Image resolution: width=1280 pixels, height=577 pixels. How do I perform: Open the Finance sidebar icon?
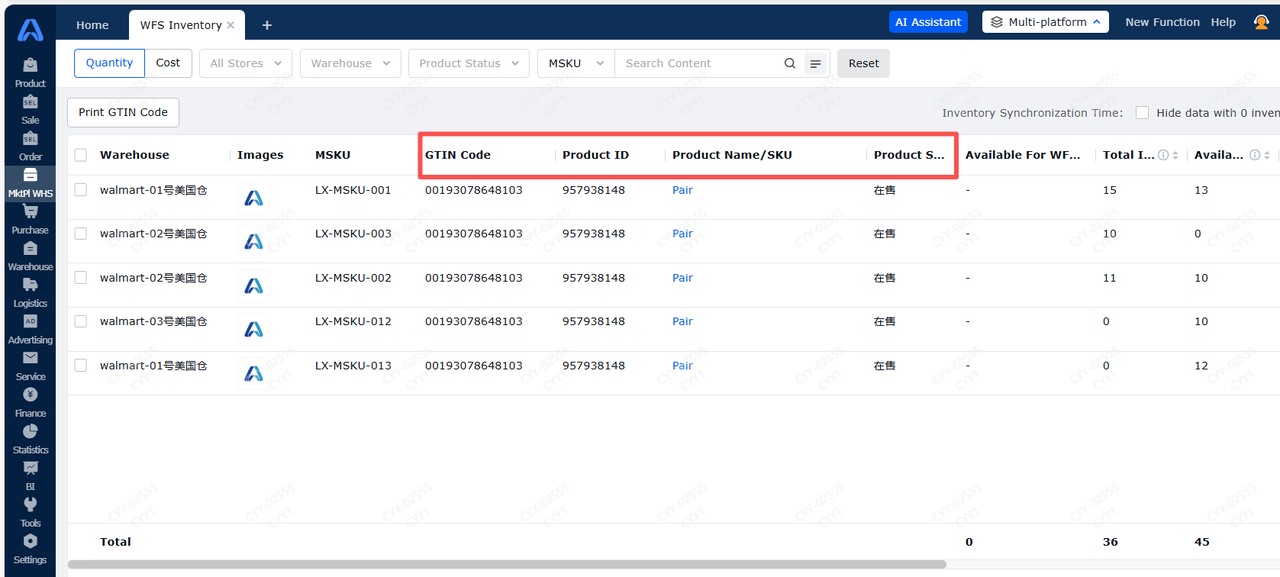point(30,396)
